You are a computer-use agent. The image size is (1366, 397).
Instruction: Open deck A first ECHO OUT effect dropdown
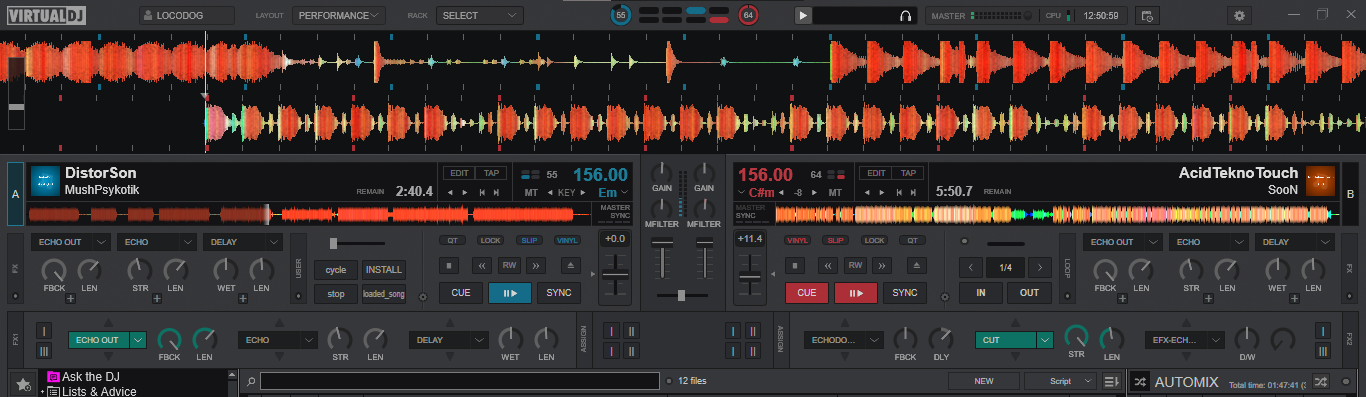70,242
